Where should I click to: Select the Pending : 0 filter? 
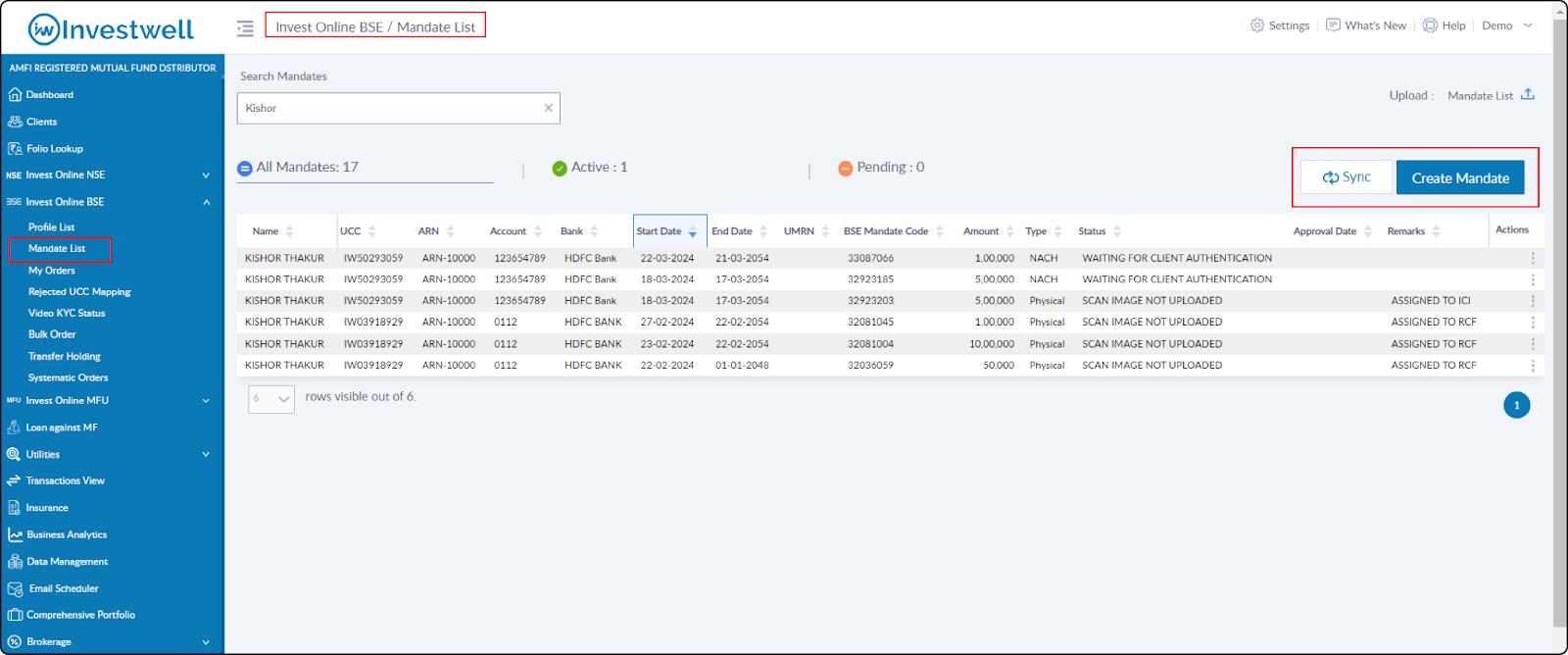tap(881, 168)
